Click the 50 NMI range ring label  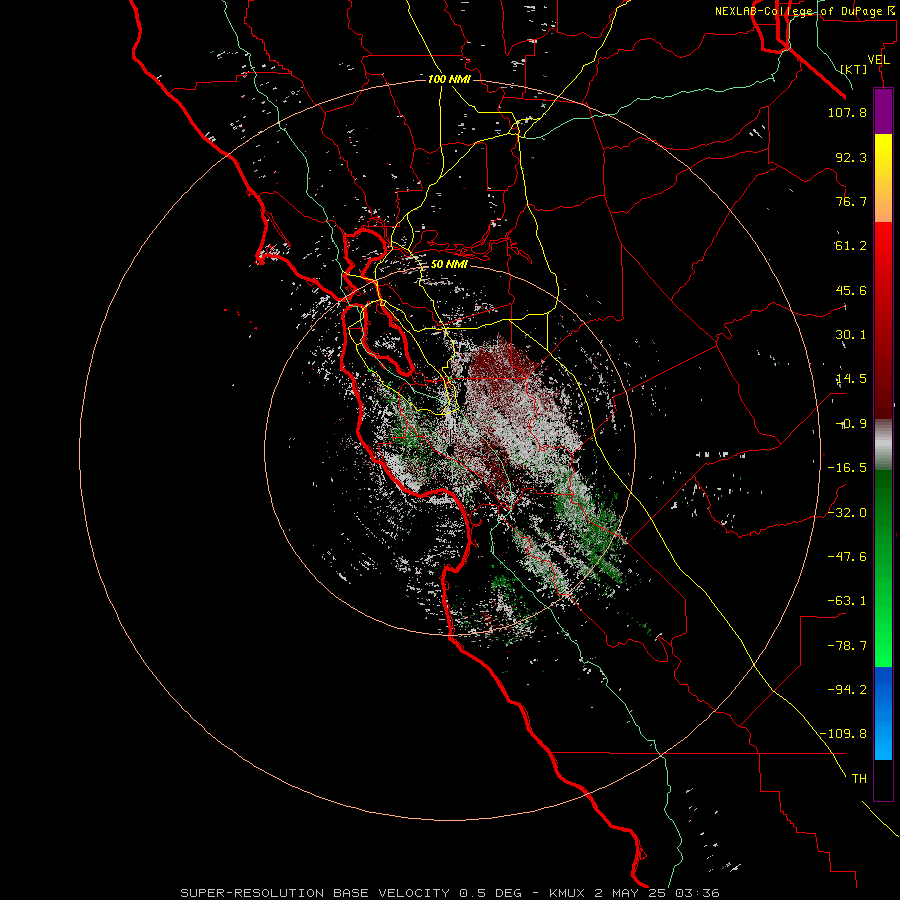[x=449, y=264]
